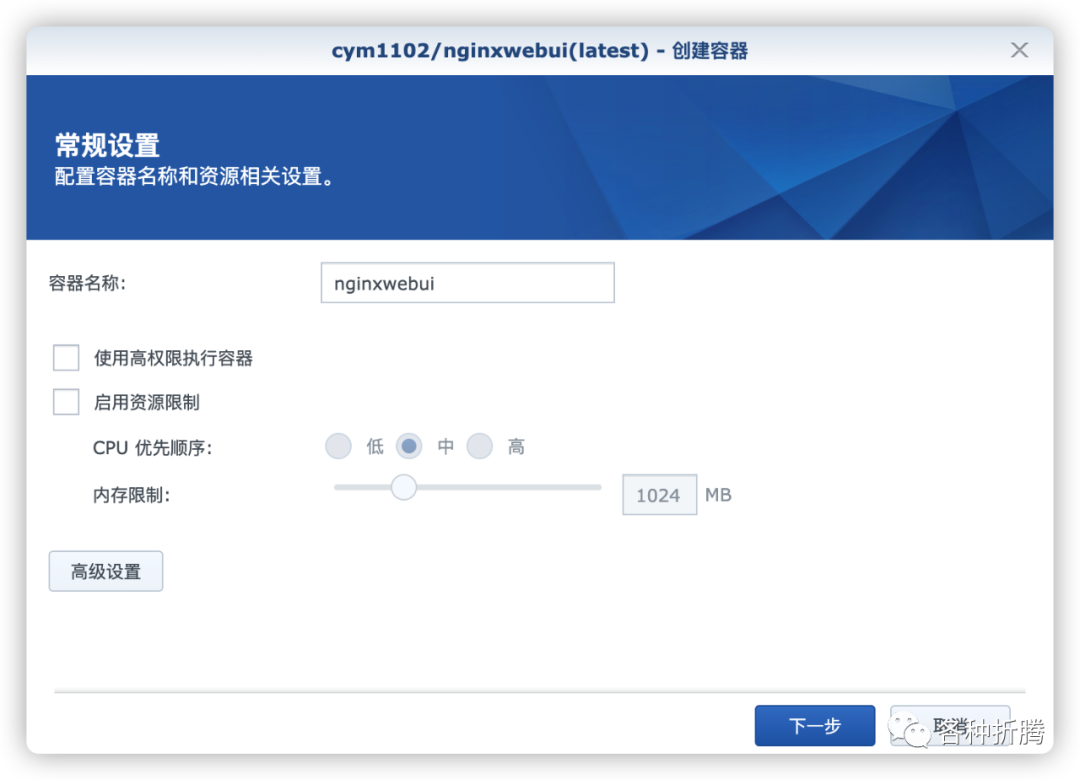The image size is (1080, 780).
Task: Enable 使用高权限执行容器 checkbox
Action: 66,358
